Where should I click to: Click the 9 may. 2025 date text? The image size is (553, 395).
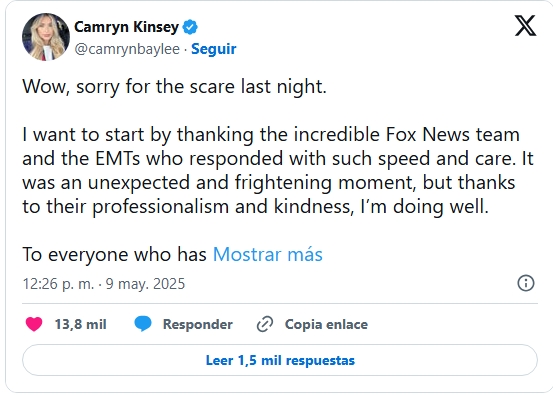(x=145, y=284)
